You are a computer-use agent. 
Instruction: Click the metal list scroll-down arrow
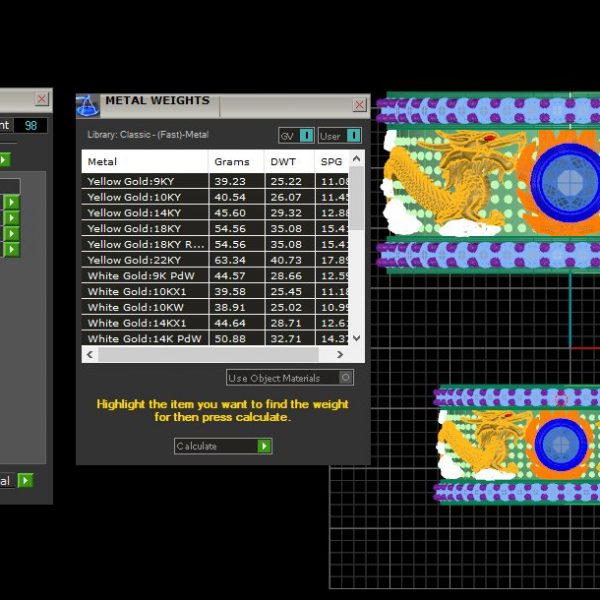coord(356,338)
